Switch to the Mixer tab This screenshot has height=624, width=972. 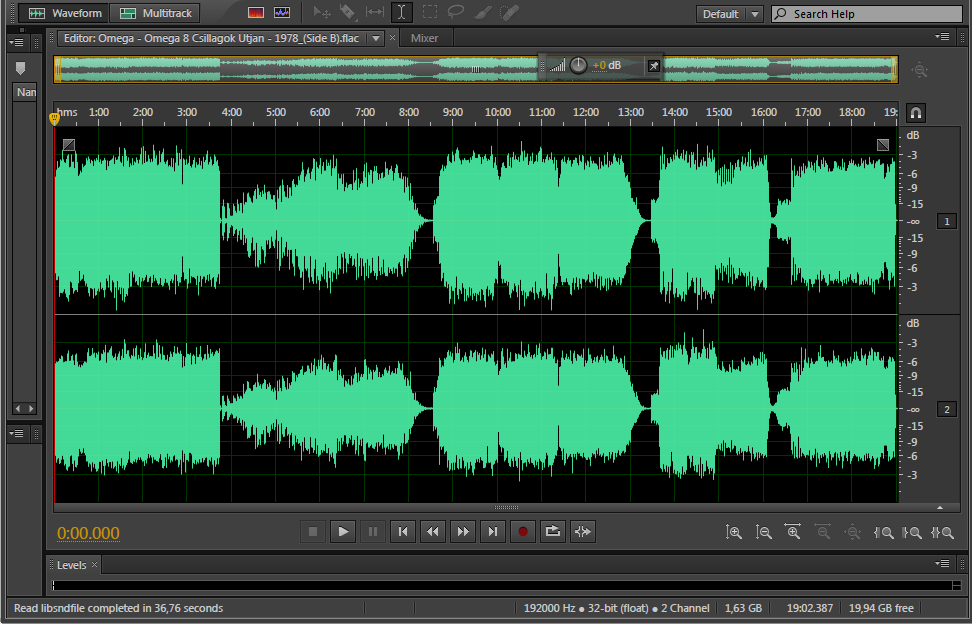(424, 38)
